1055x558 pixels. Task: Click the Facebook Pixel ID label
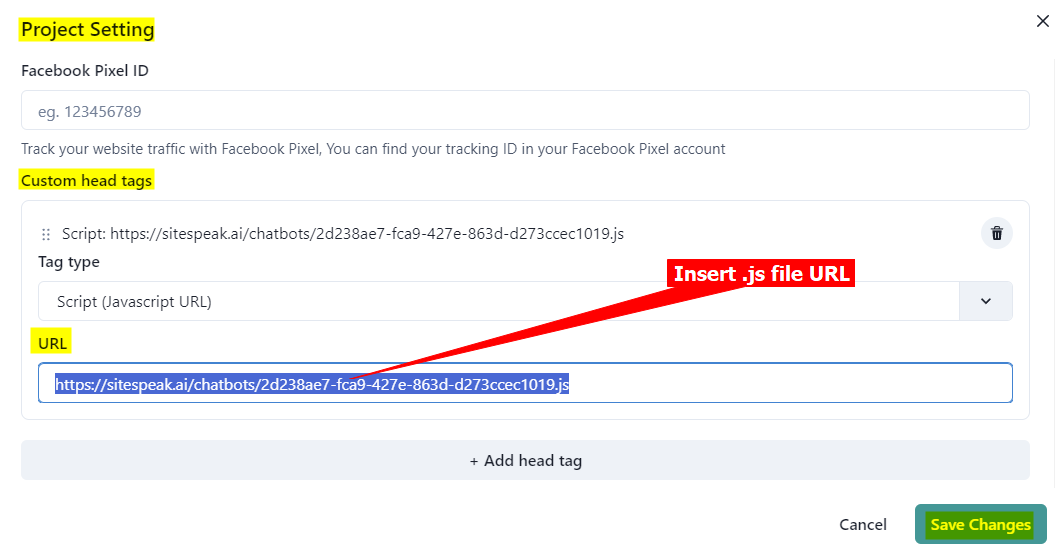coord(85,70)
